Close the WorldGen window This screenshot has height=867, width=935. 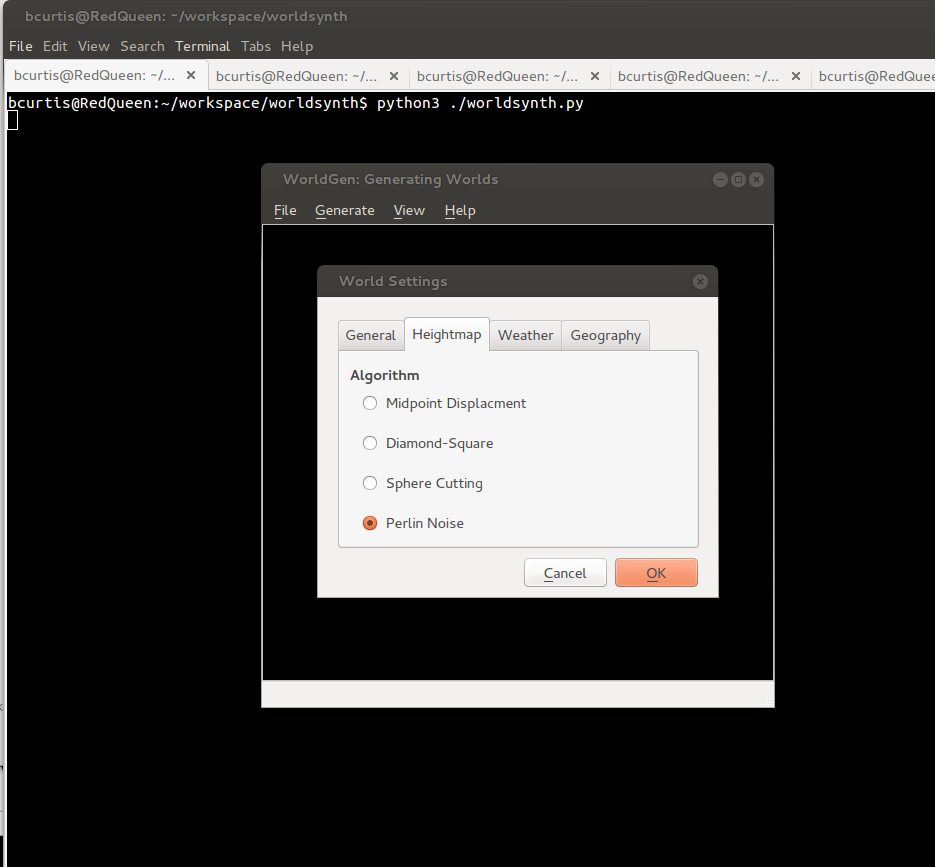(x=756, y=180)
